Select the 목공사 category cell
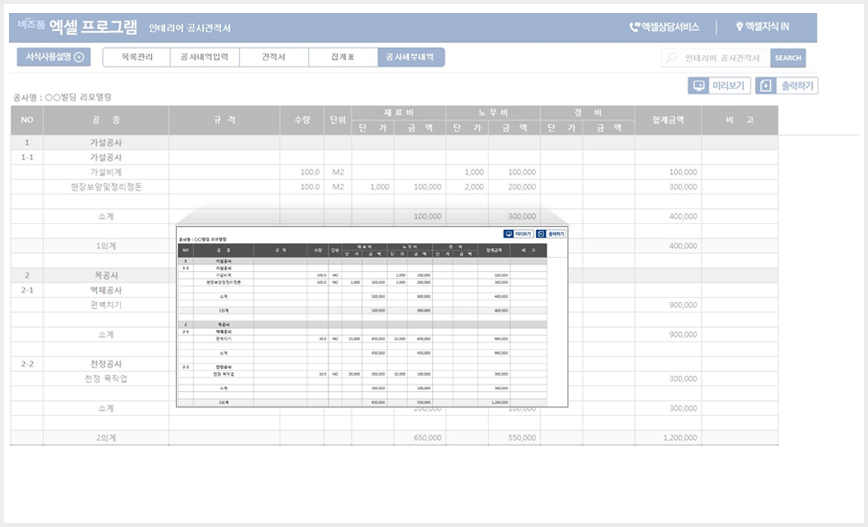 click(106, 275)
